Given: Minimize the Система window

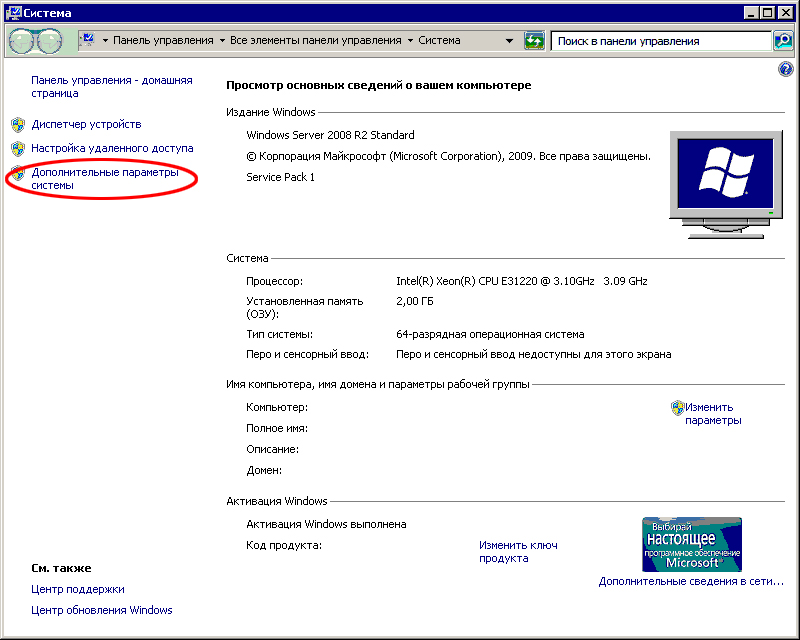Looking at the screenshot, I should tap(751, 13).
